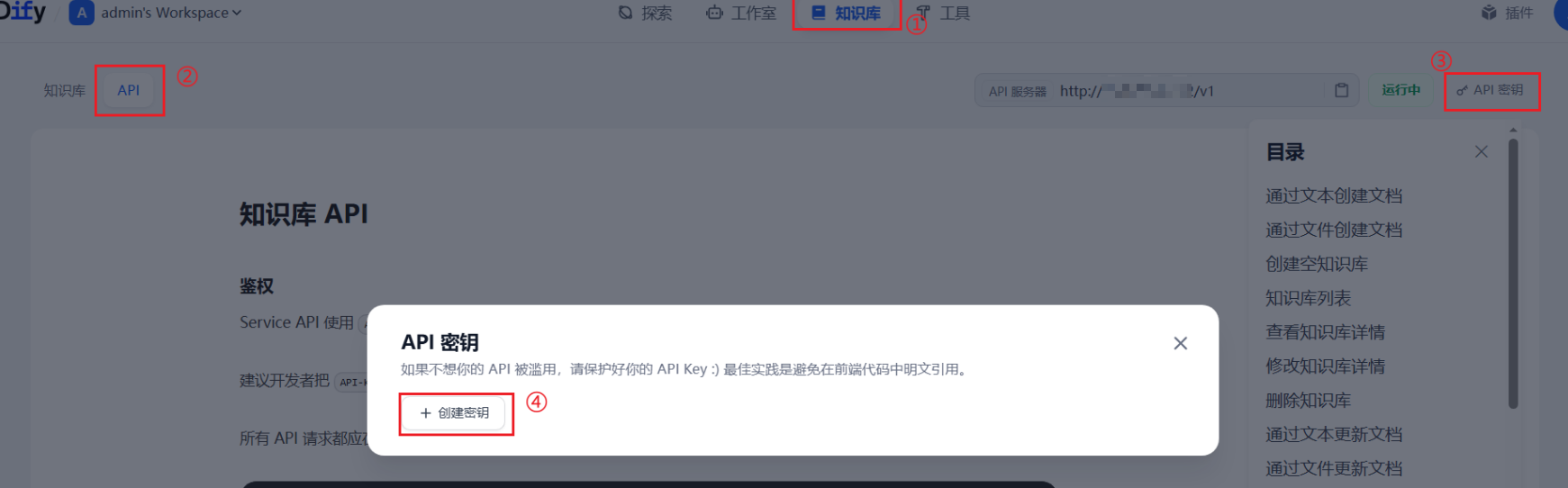Open the 插件 plugins page
The height and width of the screenshot is (488, 1568).
[x=1507, y=13]
